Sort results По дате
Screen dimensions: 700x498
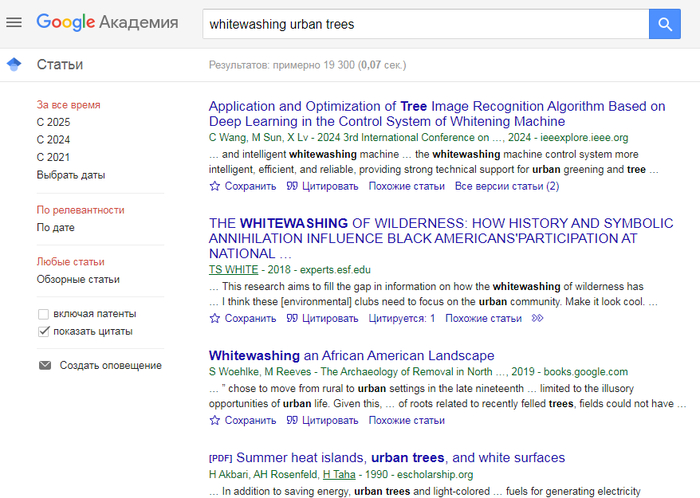pyautogui.click(x=55, y=227)
